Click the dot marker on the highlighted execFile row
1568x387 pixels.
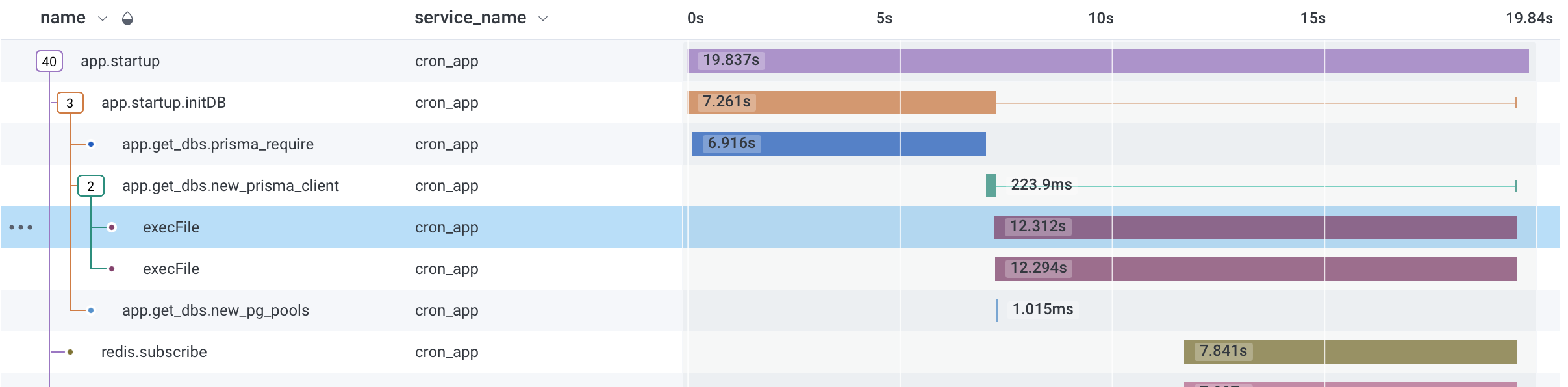click(112, 227)
